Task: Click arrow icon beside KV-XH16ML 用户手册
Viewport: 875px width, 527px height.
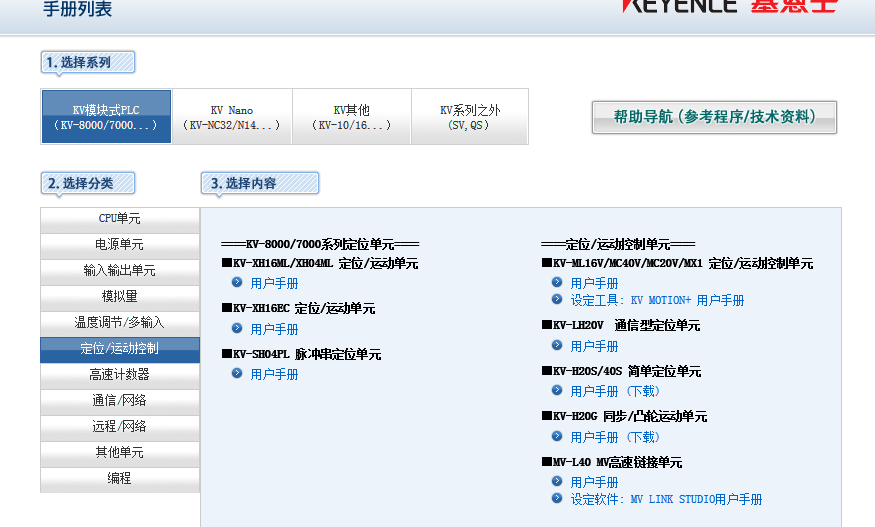Action: (x=237, y=282)
